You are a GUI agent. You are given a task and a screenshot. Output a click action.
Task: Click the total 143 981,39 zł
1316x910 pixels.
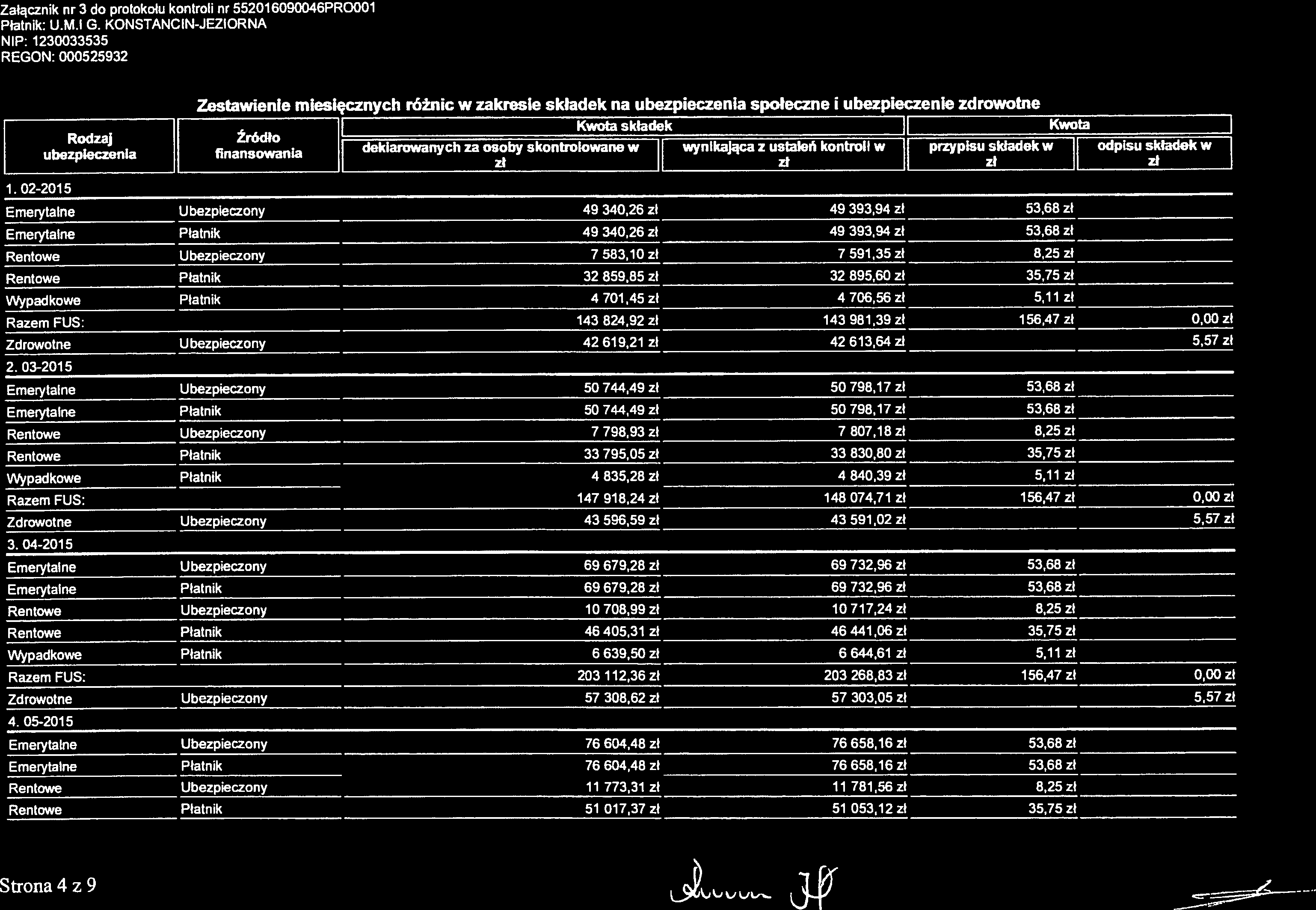(863, 321)
